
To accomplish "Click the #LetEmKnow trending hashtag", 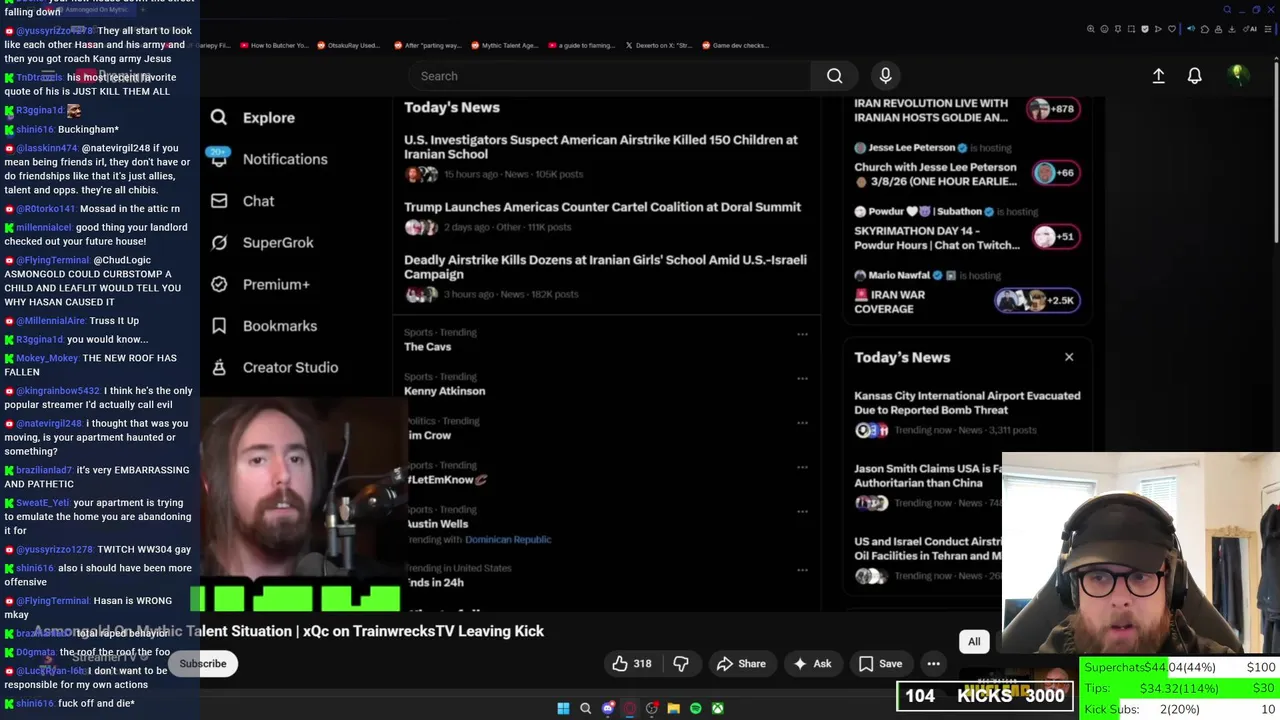I will point(445,480).
